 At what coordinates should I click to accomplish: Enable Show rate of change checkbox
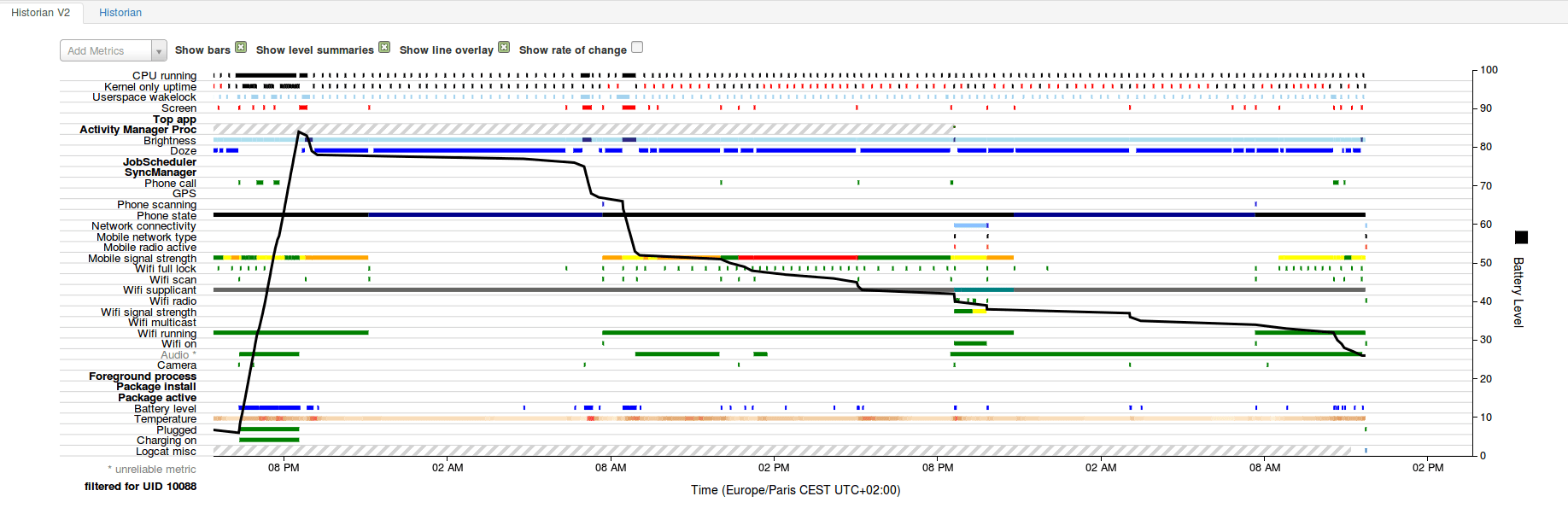point(637,48)
